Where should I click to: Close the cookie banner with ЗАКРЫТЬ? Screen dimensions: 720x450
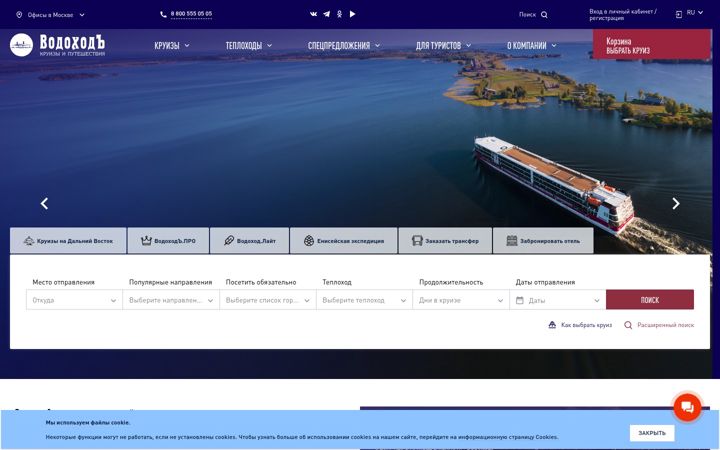coord(652,433)
